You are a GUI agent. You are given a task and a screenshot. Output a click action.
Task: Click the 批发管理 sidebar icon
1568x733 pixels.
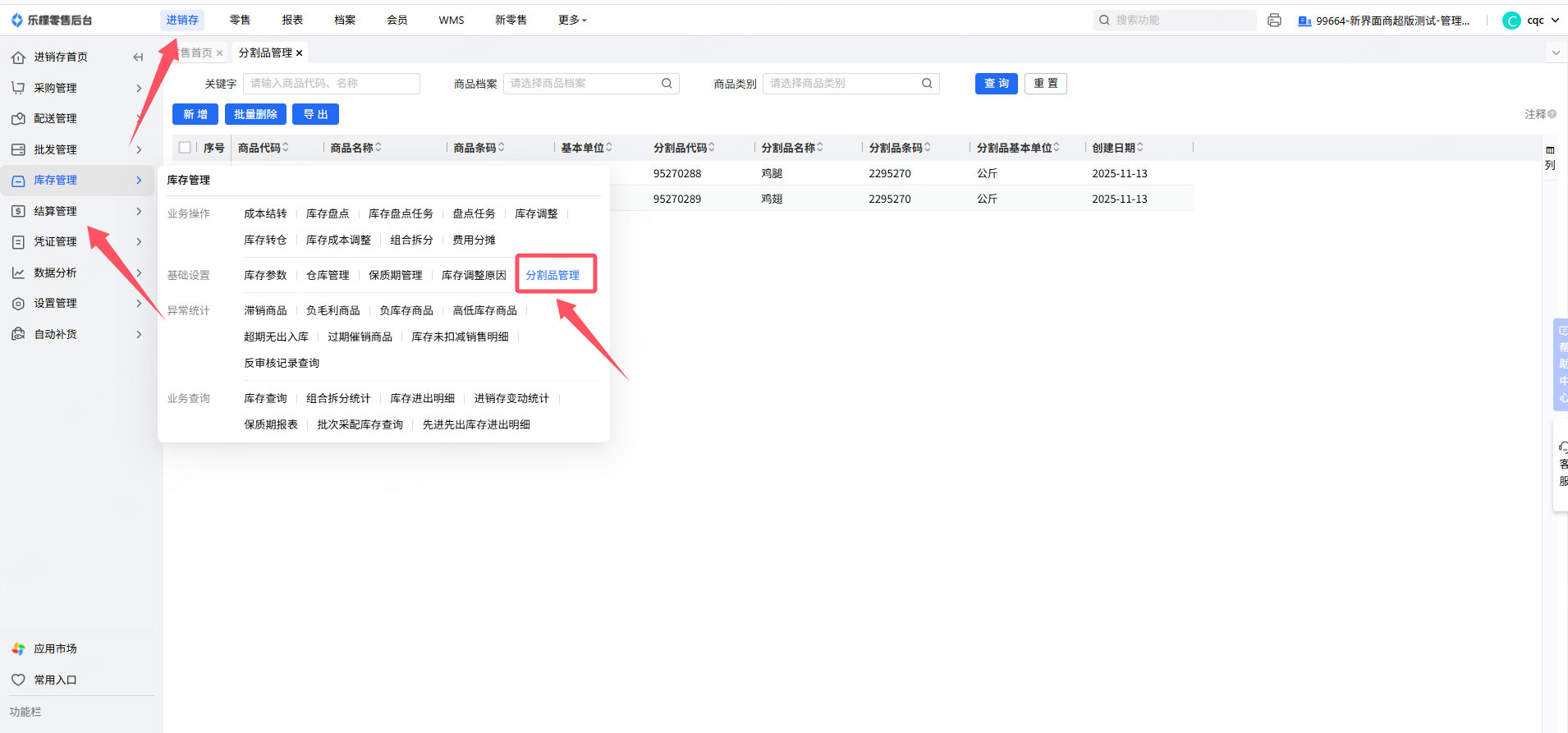pyautogui.click(x=18, y=149)
